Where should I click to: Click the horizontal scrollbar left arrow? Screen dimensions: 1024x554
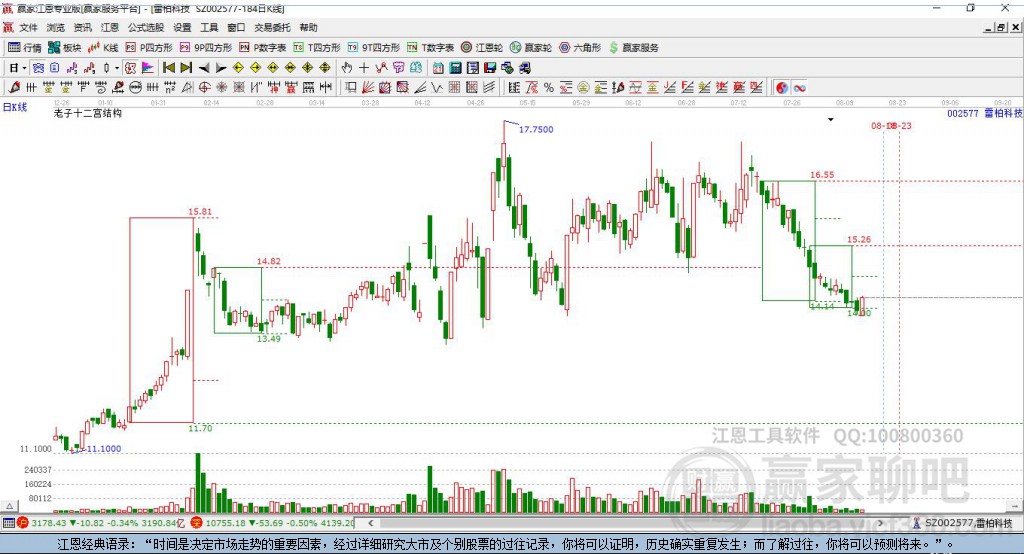pyautogui.click(x=371, y=523)
